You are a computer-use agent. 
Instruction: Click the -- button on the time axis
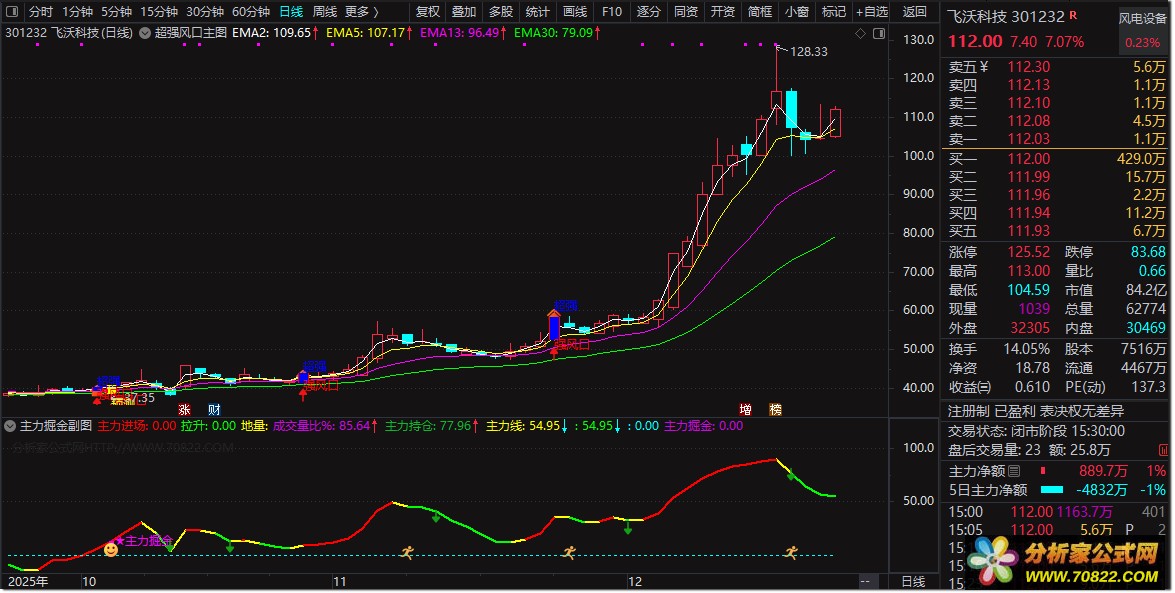865,582
